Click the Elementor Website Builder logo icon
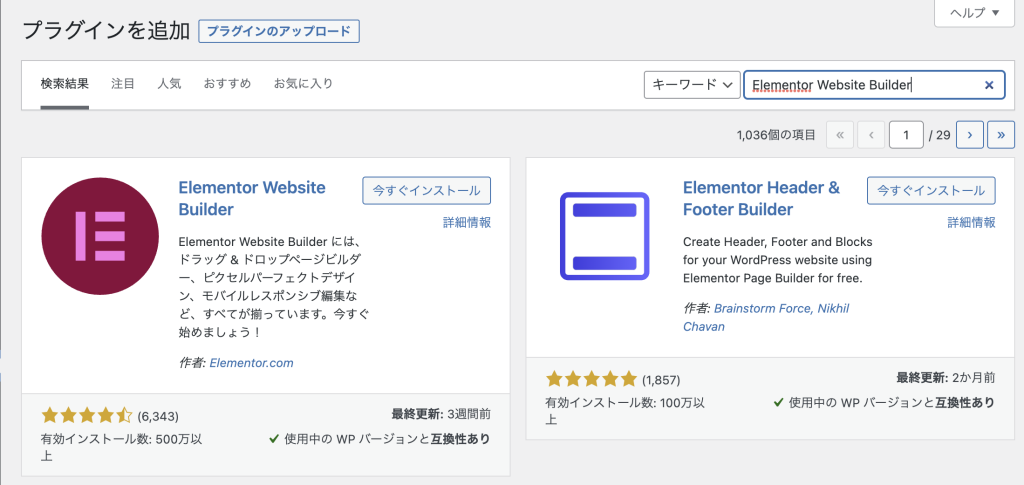 pos(100,236)
